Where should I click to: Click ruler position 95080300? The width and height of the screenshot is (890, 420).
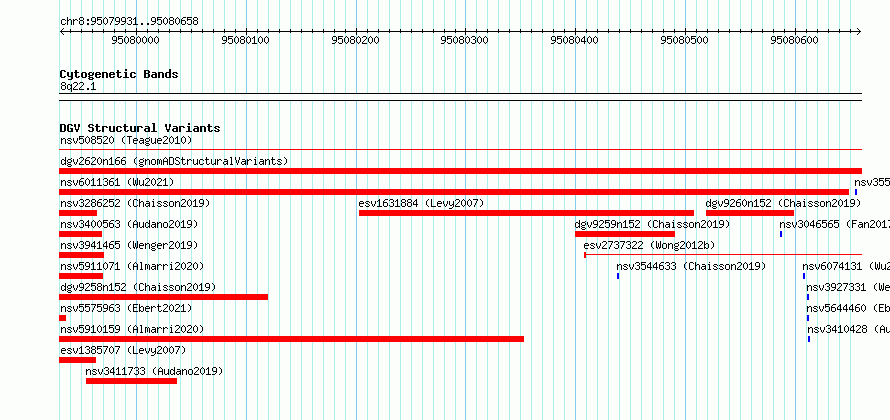(465, 40)
